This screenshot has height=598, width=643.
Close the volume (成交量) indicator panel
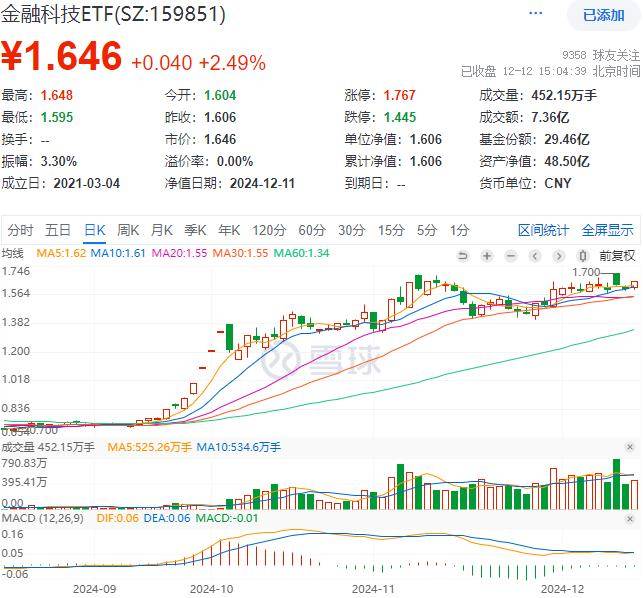630,447
